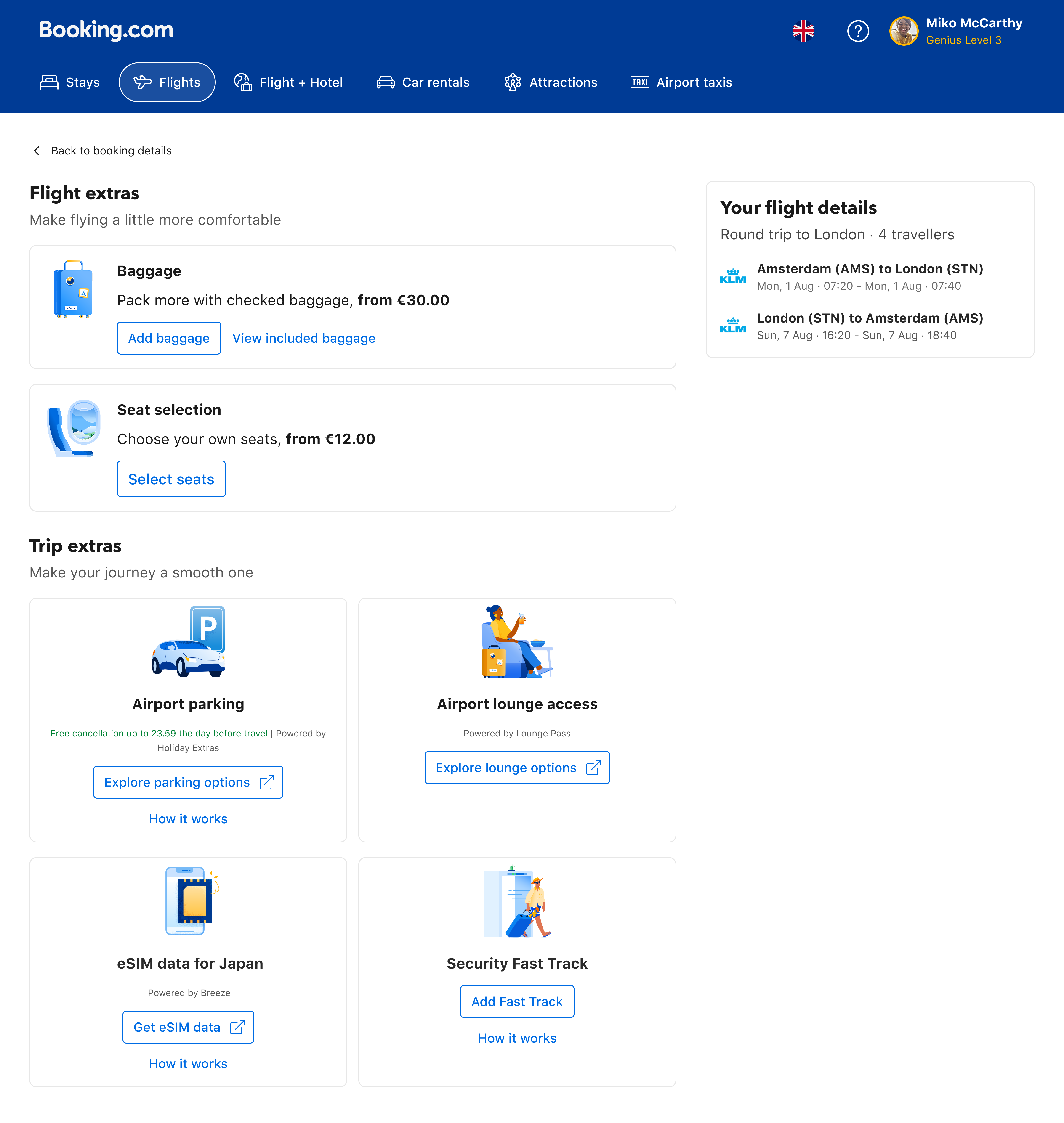1064x1123 pixels.
Task: Click the Seat selection heading
Action: (169, 410)
